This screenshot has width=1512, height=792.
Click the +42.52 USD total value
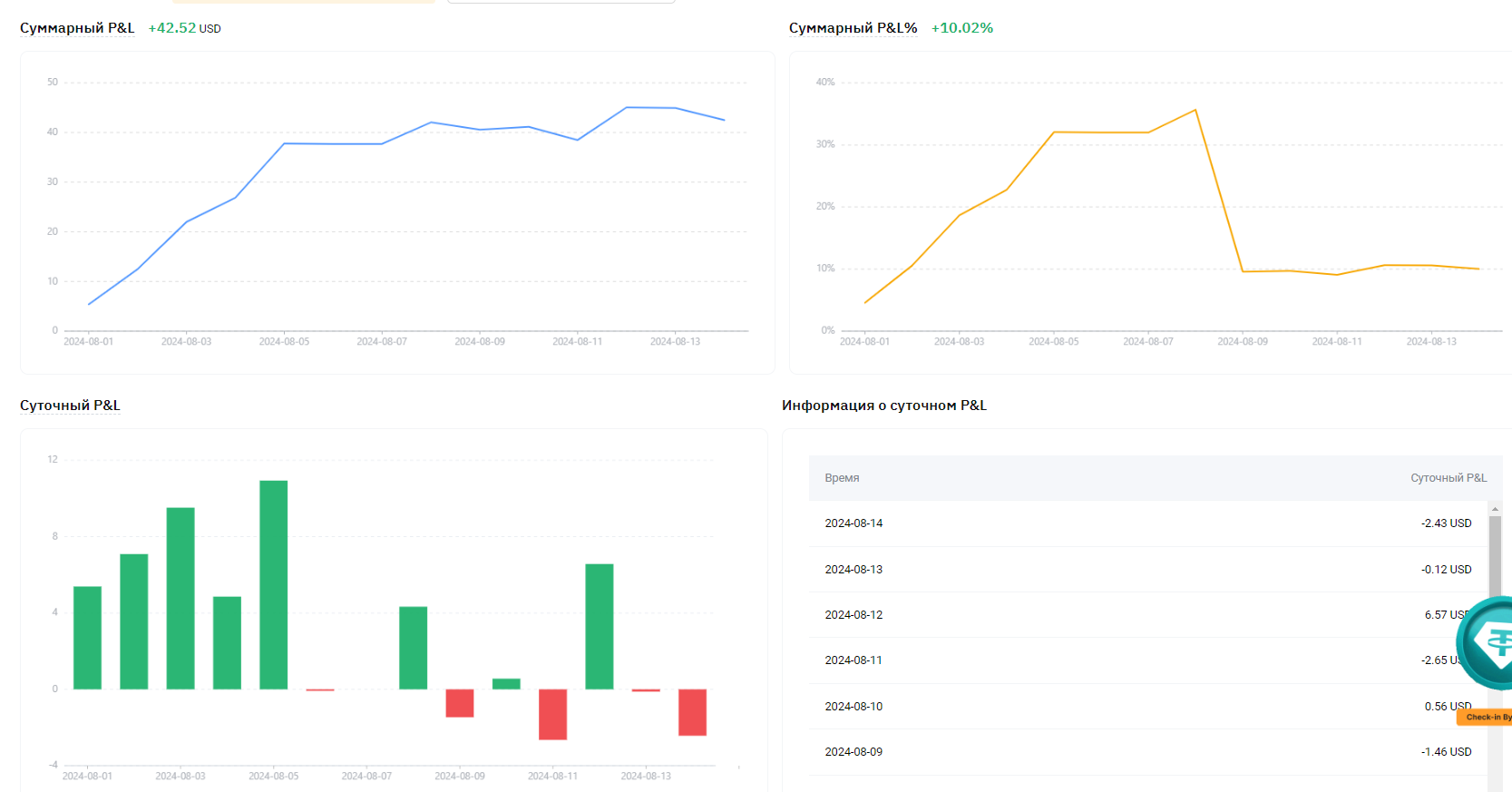click(x=184, y=28)
